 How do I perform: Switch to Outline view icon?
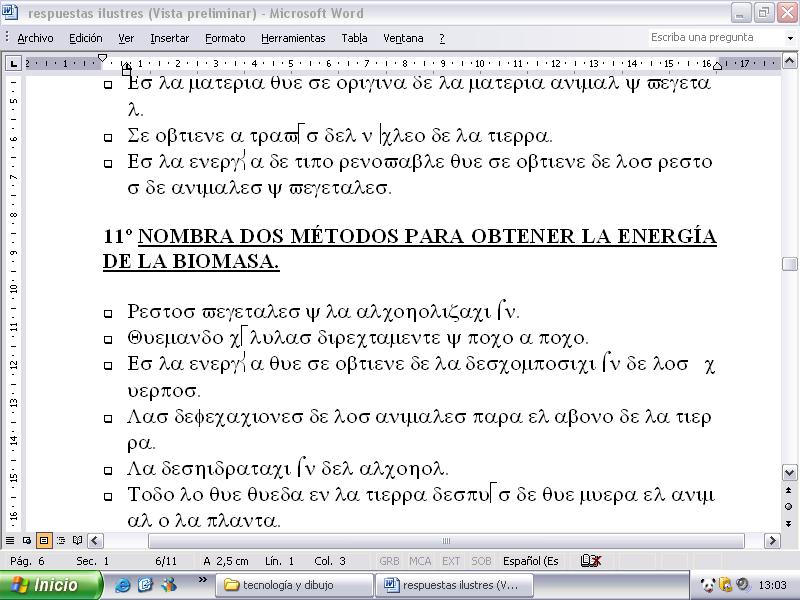pos(61,540)
